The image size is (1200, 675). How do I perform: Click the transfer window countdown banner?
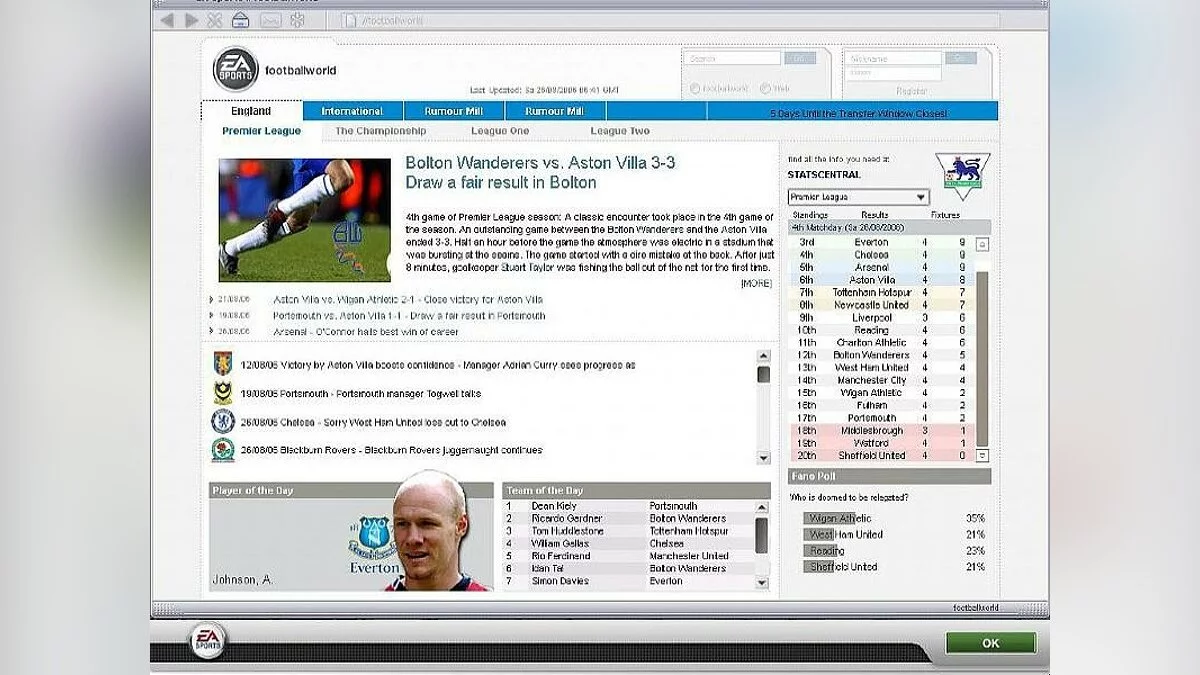858,113
